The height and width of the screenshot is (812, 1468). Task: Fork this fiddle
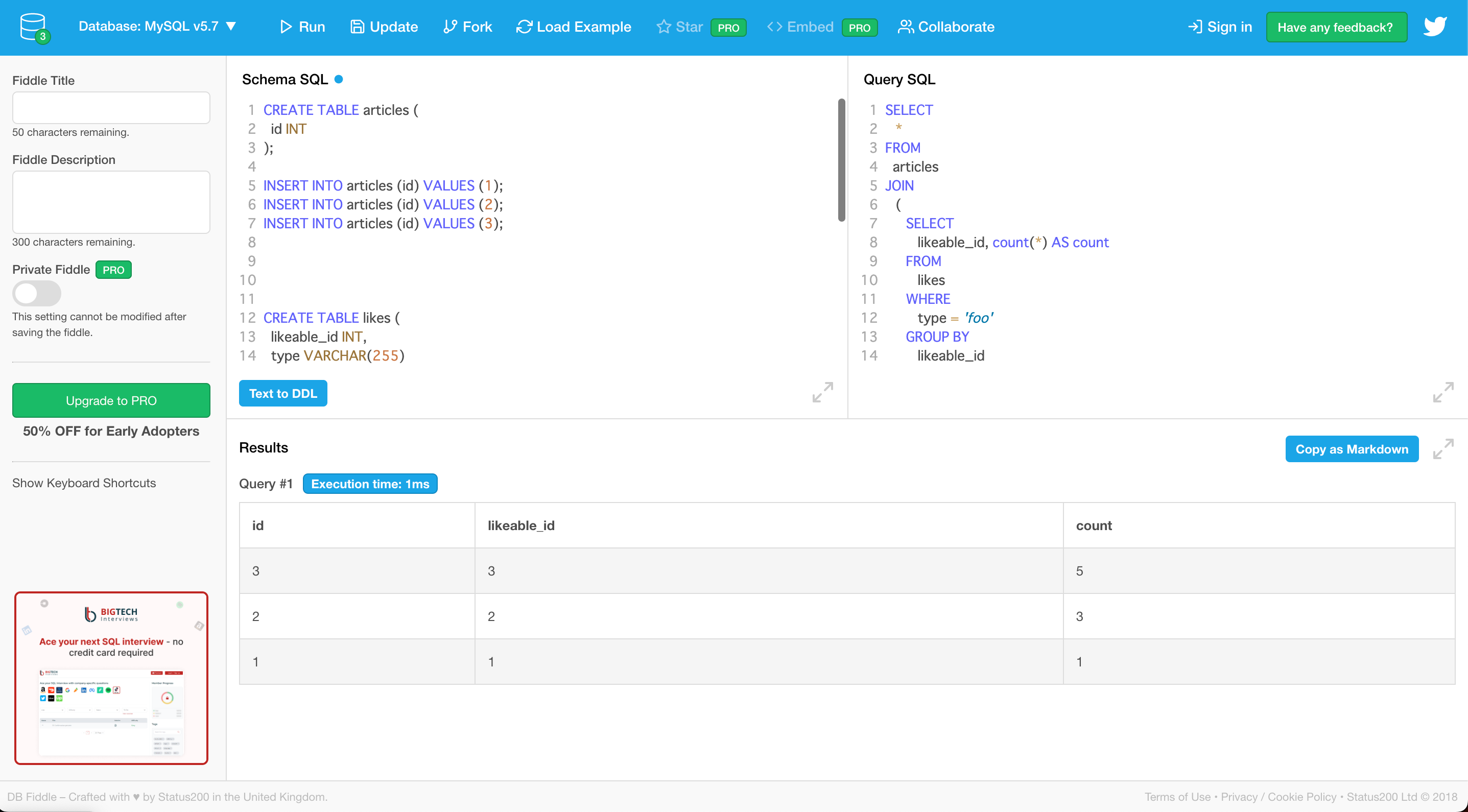click(x=467, y=27)
